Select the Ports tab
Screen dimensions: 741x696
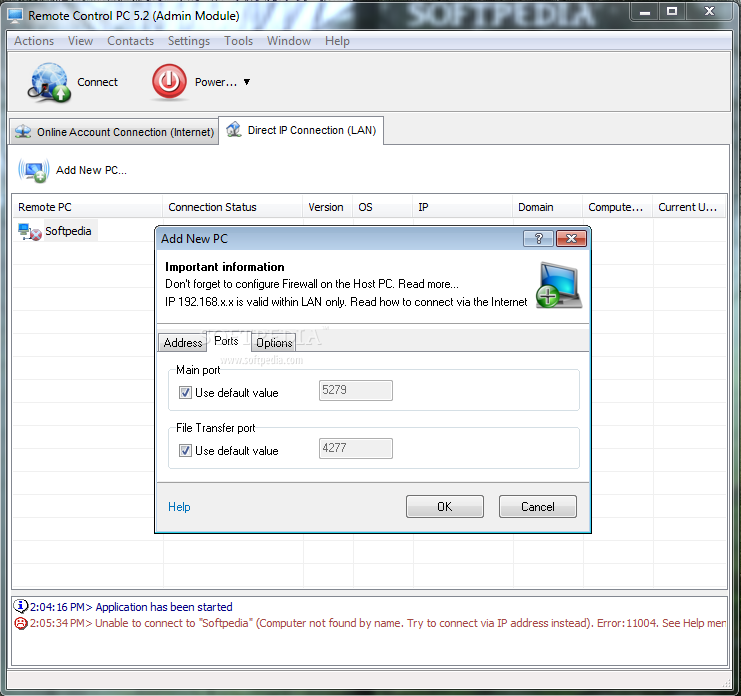[x=226, y=341]
